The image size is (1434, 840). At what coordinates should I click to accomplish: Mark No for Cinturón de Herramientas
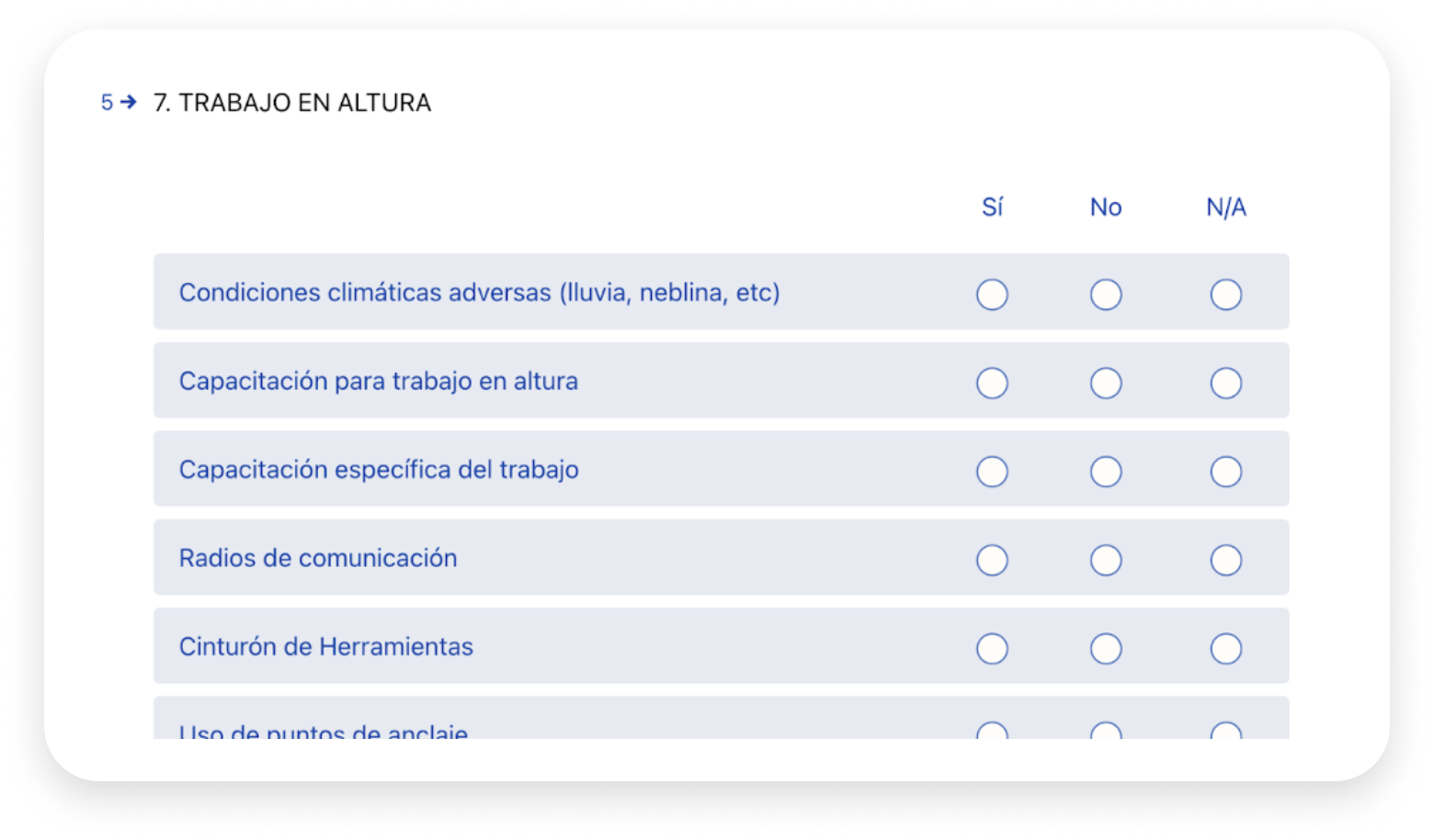pyautogui.click(x=1106, y=649)
